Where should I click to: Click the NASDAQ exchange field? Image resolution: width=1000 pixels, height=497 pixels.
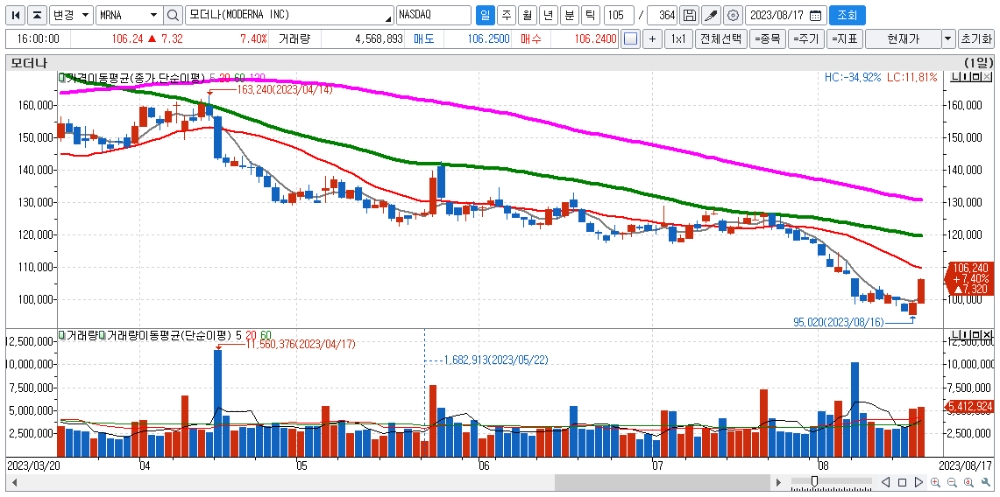pyautogui.click(x=433, y=15)
